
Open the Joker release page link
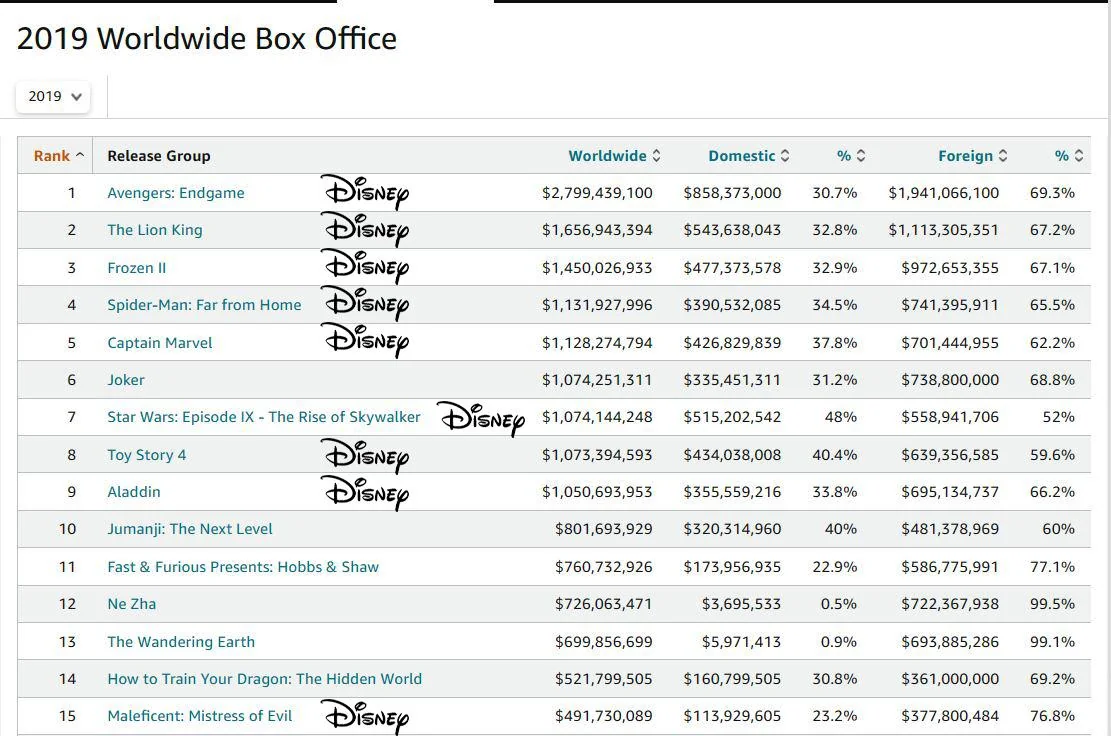(x=126, y=379)
